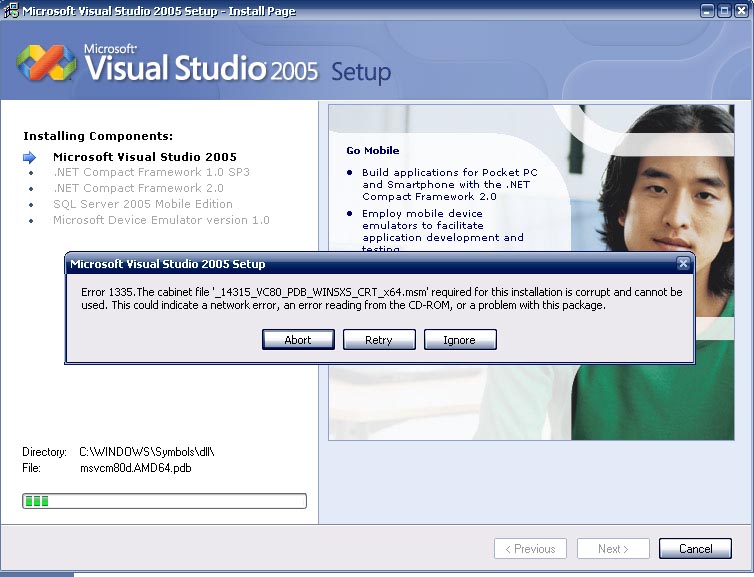Select .NET Compact Framework 1.0 SP3 item
Image resolution: width=754 pixels, height=577 pixels.
tap(151, 172)
